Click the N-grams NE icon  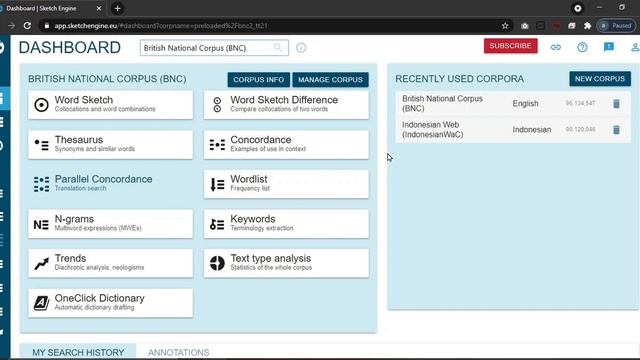(41, 224)
